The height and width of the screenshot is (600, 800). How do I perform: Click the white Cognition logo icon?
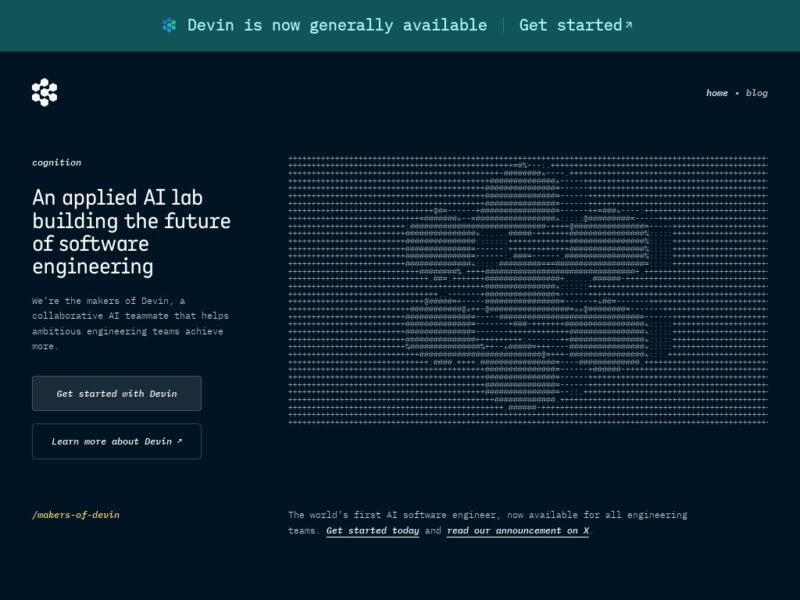point(44,92)
